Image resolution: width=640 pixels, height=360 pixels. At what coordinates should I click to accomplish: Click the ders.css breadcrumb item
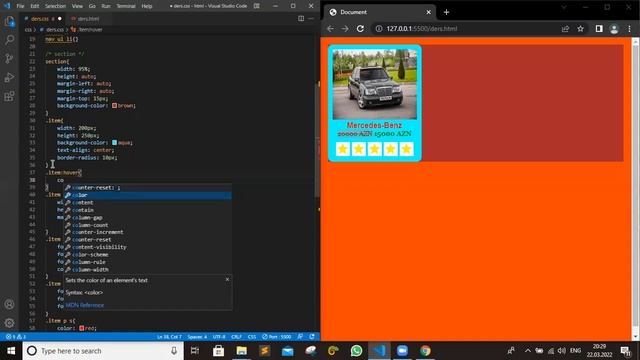pos(51,29)
